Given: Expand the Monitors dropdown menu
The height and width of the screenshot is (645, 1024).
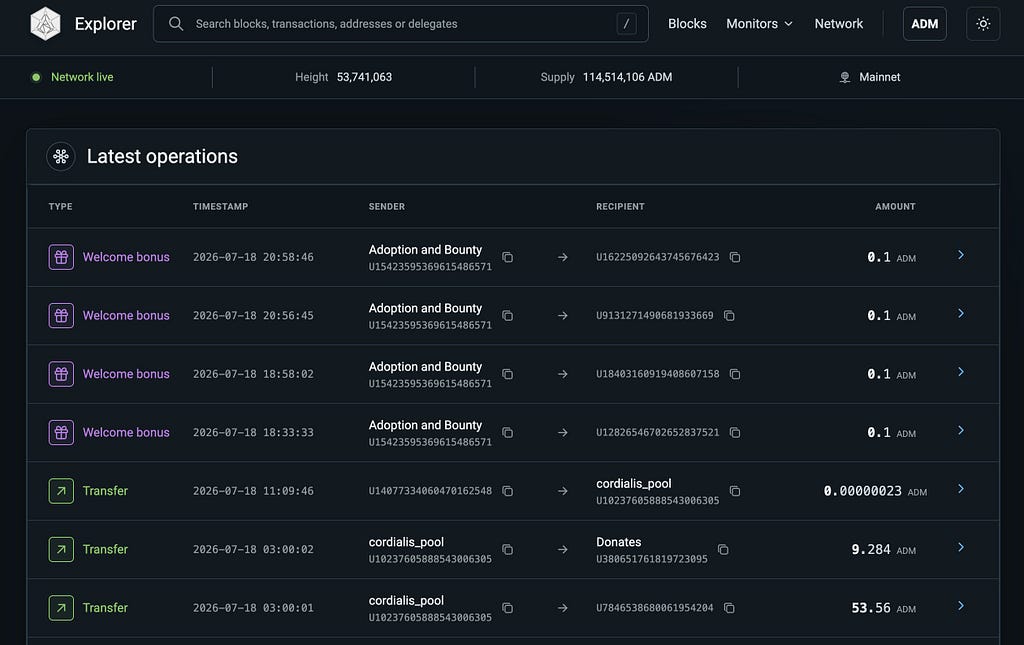Looking at the screenshot, I should point(760,24).
